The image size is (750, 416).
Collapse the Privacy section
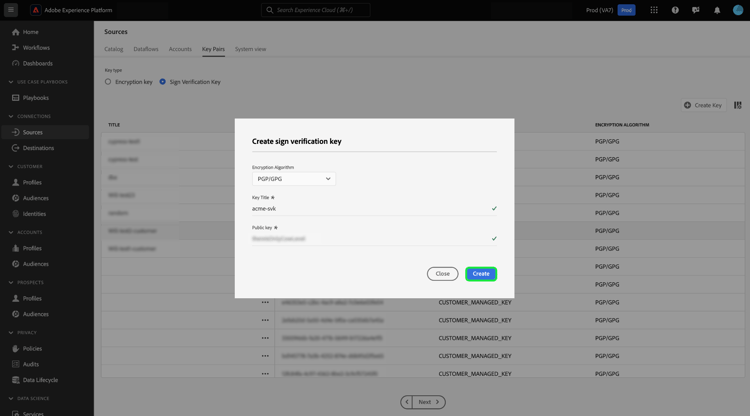[11, 333]
